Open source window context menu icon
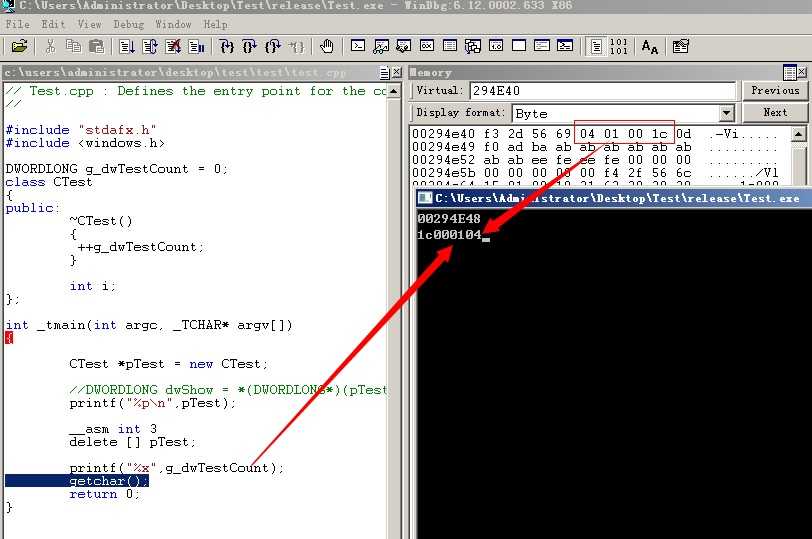 (384, 73)
